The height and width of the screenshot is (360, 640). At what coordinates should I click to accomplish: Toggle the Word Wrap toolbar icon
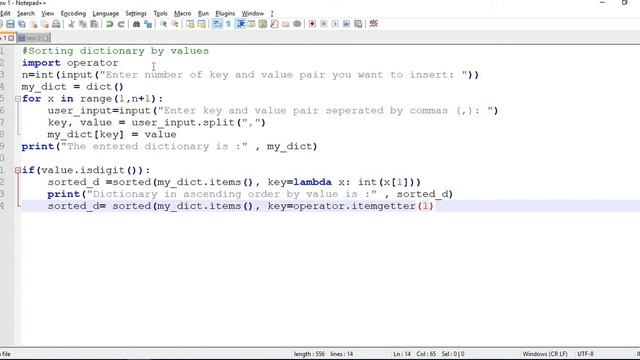[217, 24]
